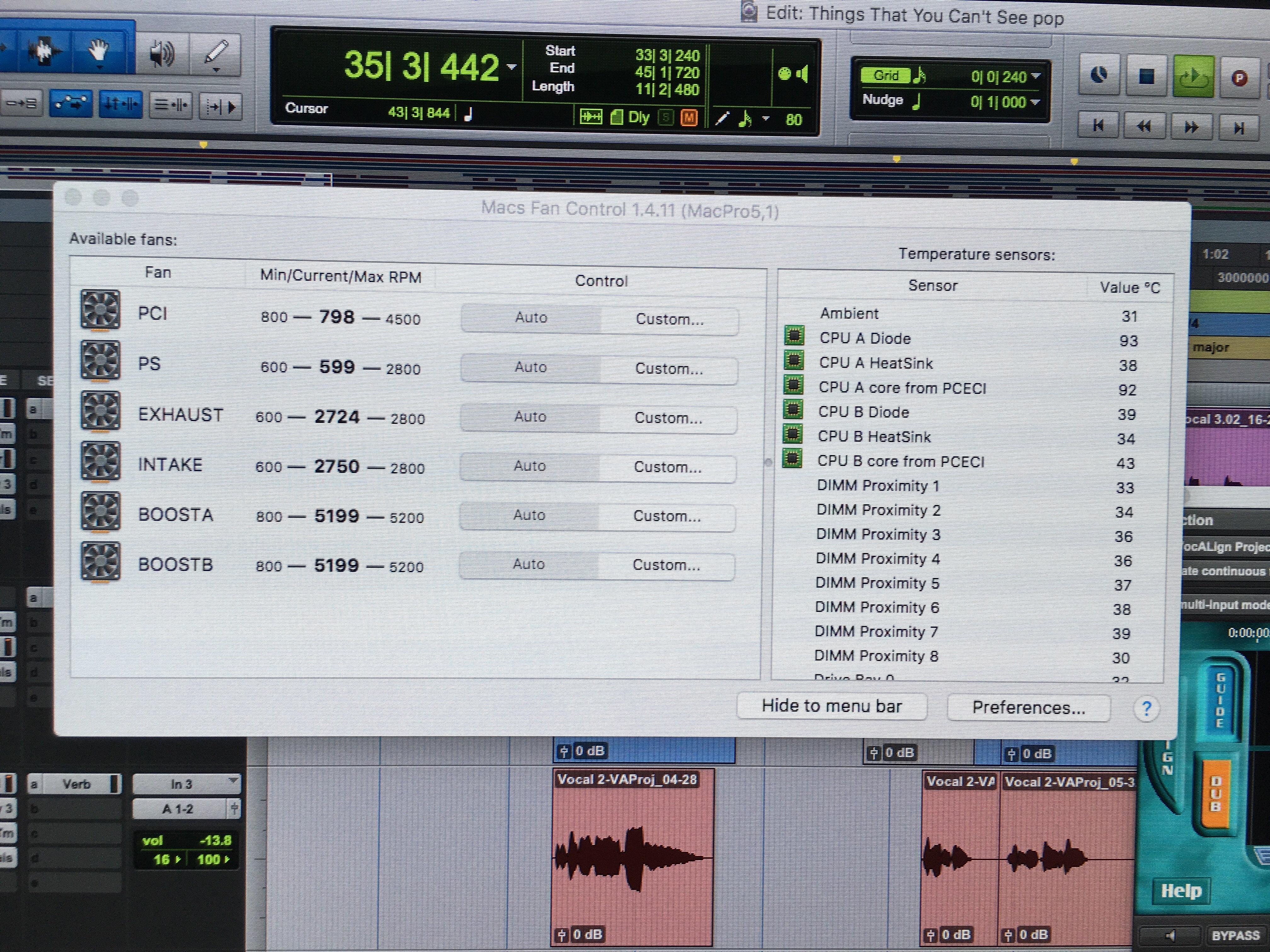1270x952 pixels.
Task: Click the Cursor position 43|3|844 readout
Action: pyautogui.click(x=419, y=112)
